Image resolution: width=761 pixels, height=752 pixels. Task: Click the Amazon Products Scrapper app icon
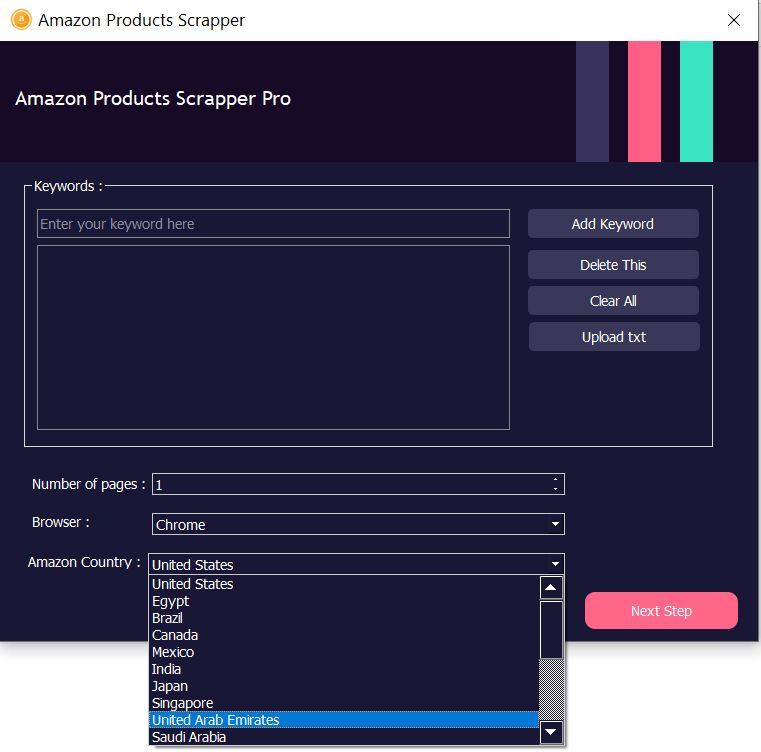point(21,20)
